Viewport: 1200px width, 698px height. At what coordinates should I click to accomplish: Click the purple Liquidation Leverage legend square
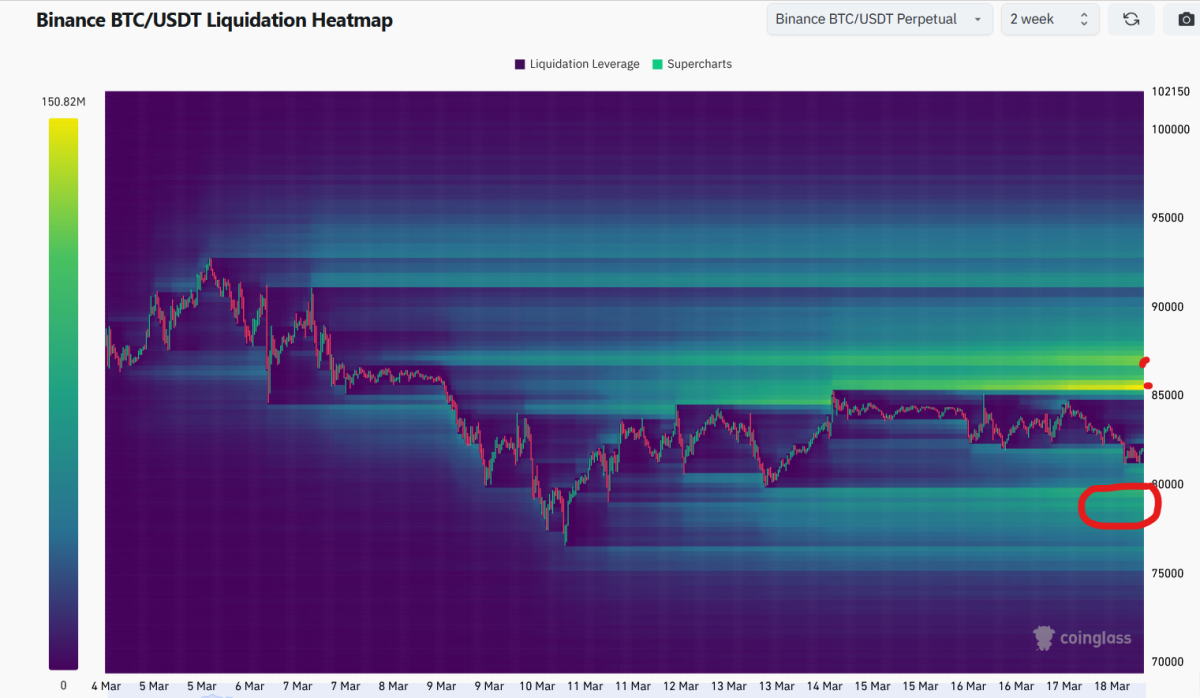coord(520,64)
